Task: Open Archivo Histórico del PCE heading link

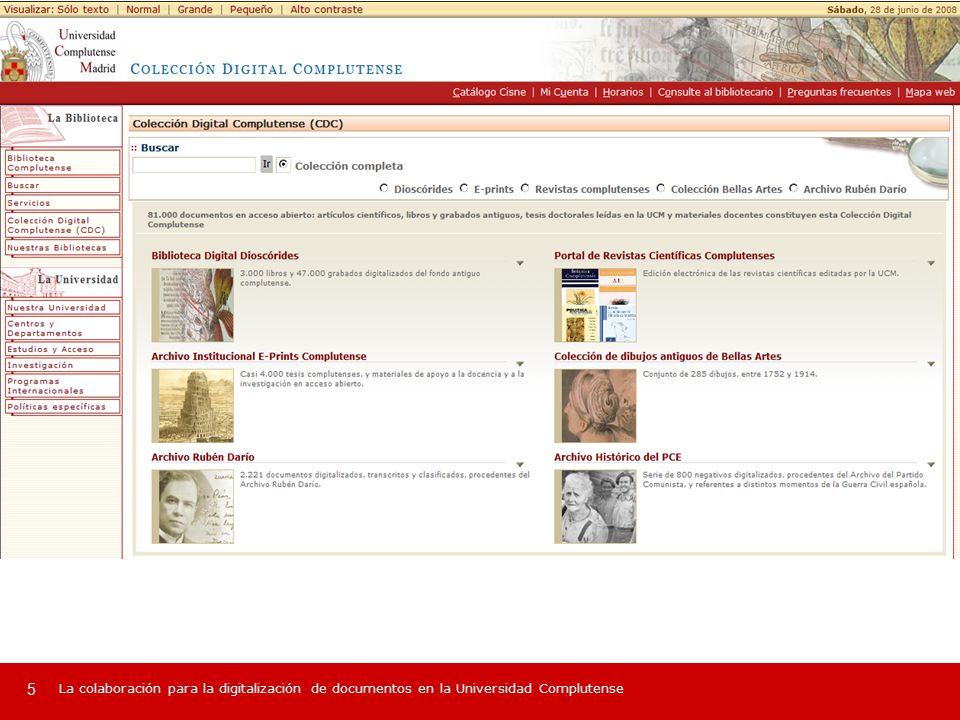Action: 618,457
